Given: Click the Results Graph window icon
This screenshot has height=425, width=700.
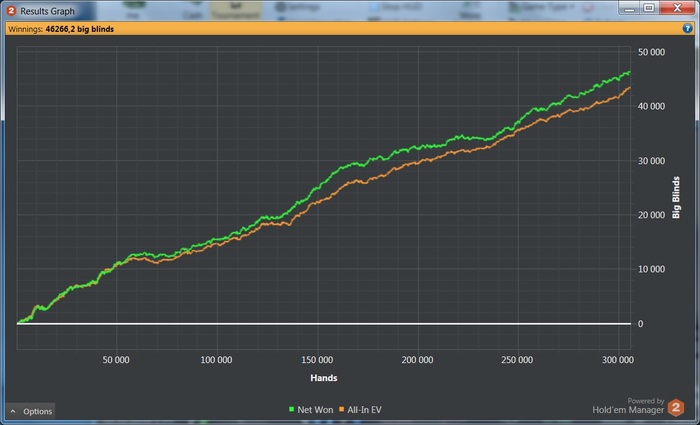Looking at the screenshot, I should (x=11, y=10).
